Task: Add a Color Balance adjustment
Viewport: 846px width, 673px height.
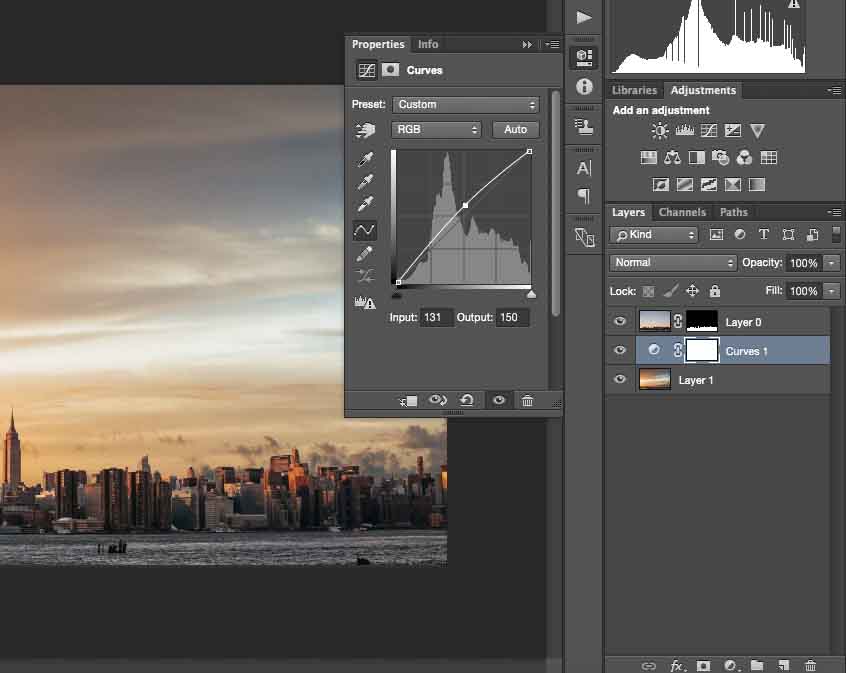Action: (672, 158)
